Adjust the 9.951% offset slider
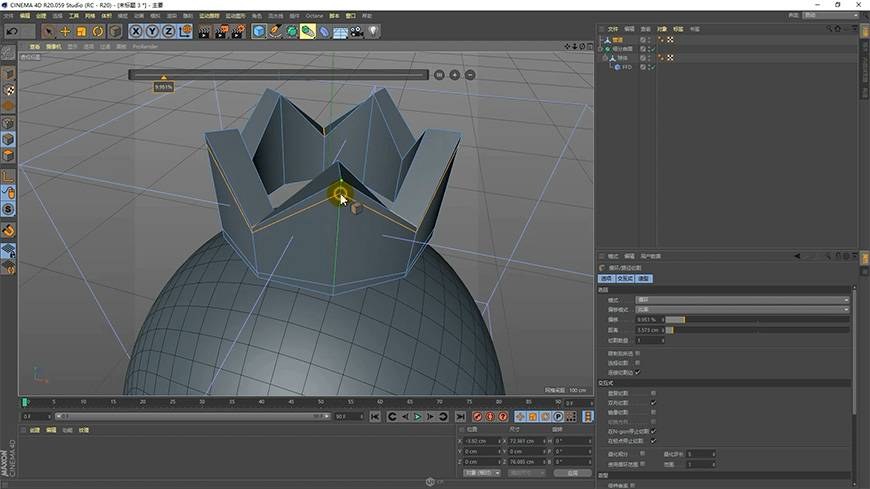 tap(757, 320)
